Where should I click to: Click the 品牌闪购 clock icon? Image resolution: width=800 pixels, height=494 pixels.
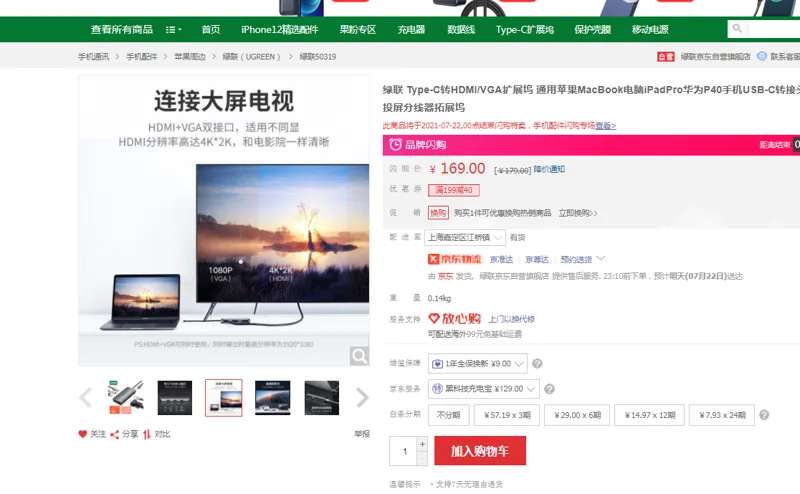tap(395, 144)
